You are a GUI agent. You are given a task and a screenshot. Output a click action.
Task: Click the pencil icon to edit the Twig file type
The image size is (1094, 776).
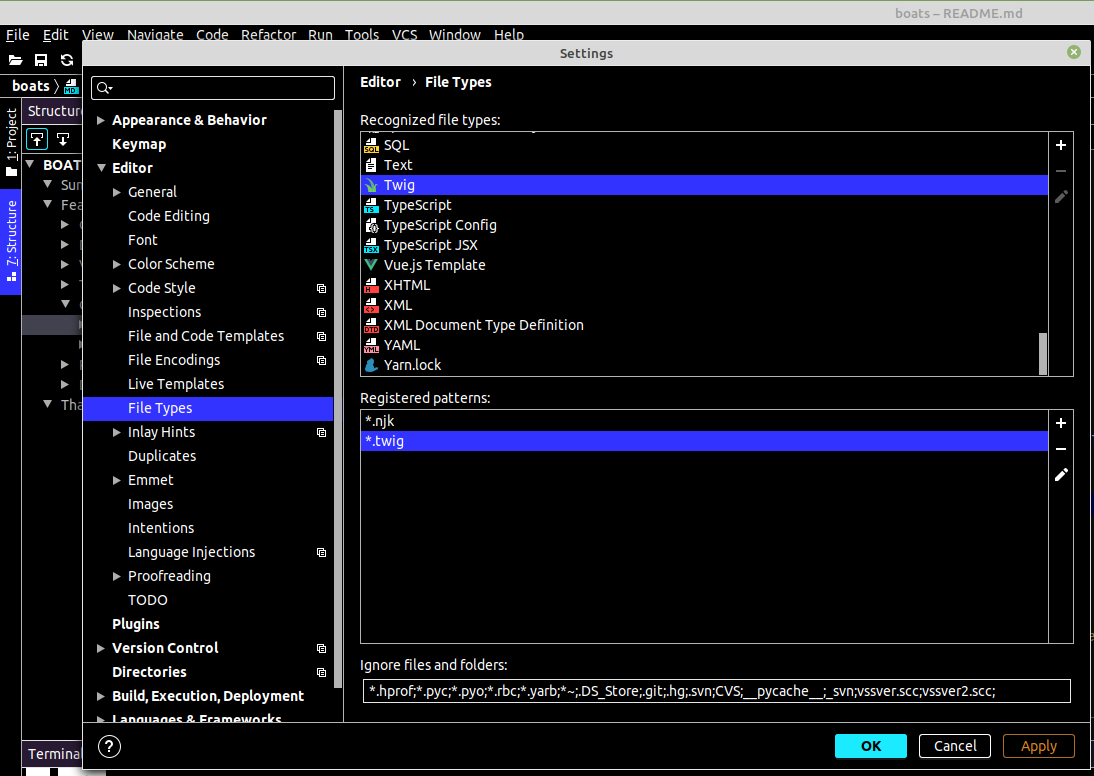[1061, 197]
